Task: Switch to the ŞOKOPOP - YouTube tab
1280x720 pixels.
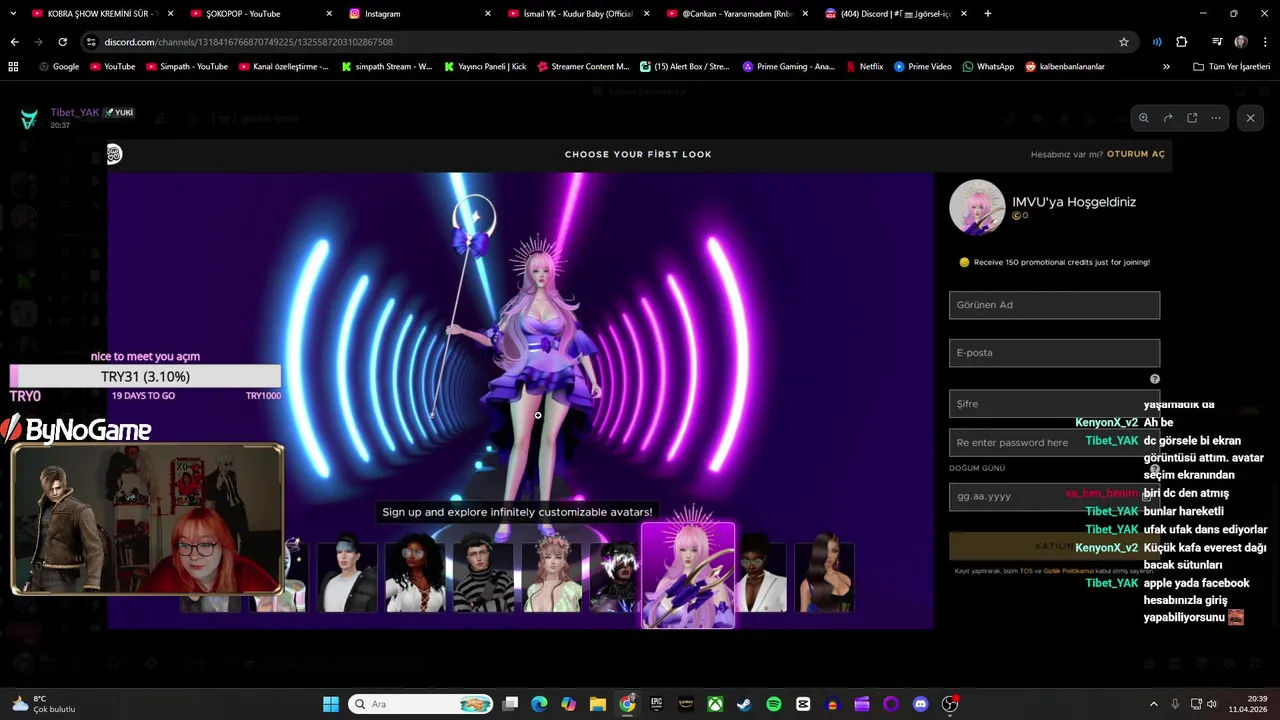Action: click(x=261, y=14)
